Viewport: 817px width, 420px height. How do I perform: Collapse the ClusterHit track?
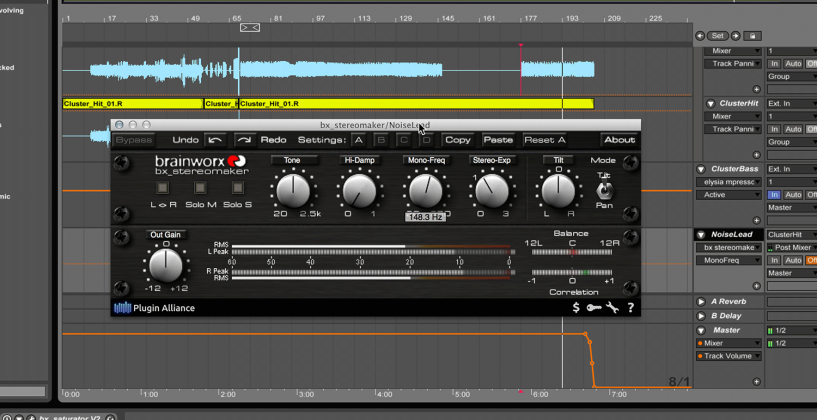pos(710,103)
